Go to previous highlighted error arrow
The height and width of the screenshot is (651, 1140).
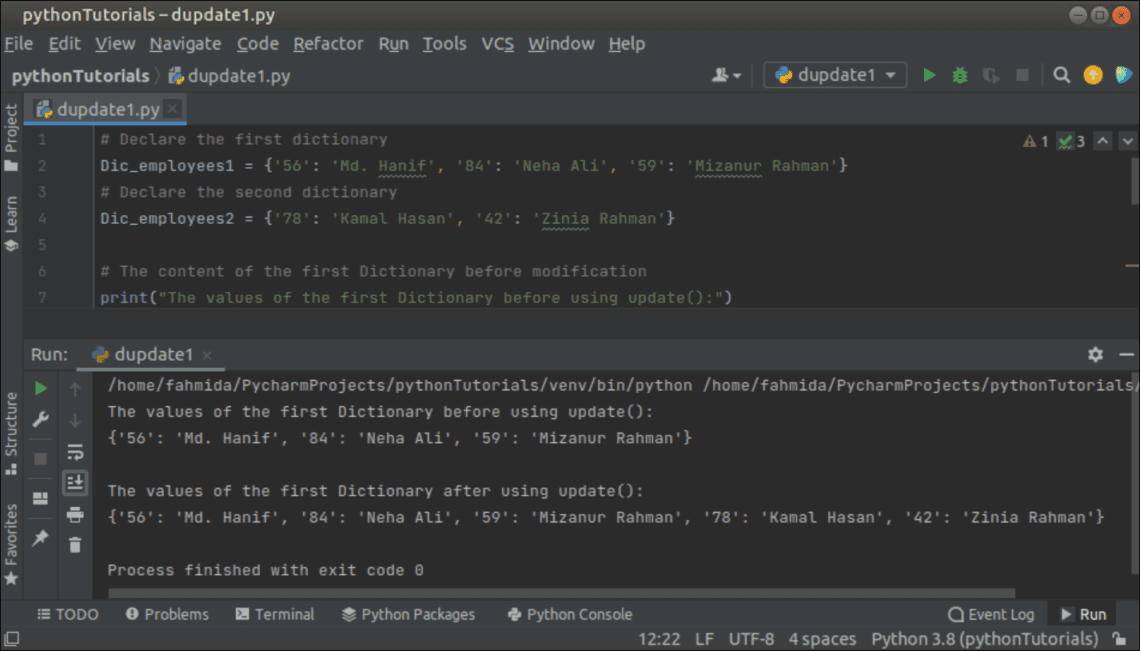1103,141
